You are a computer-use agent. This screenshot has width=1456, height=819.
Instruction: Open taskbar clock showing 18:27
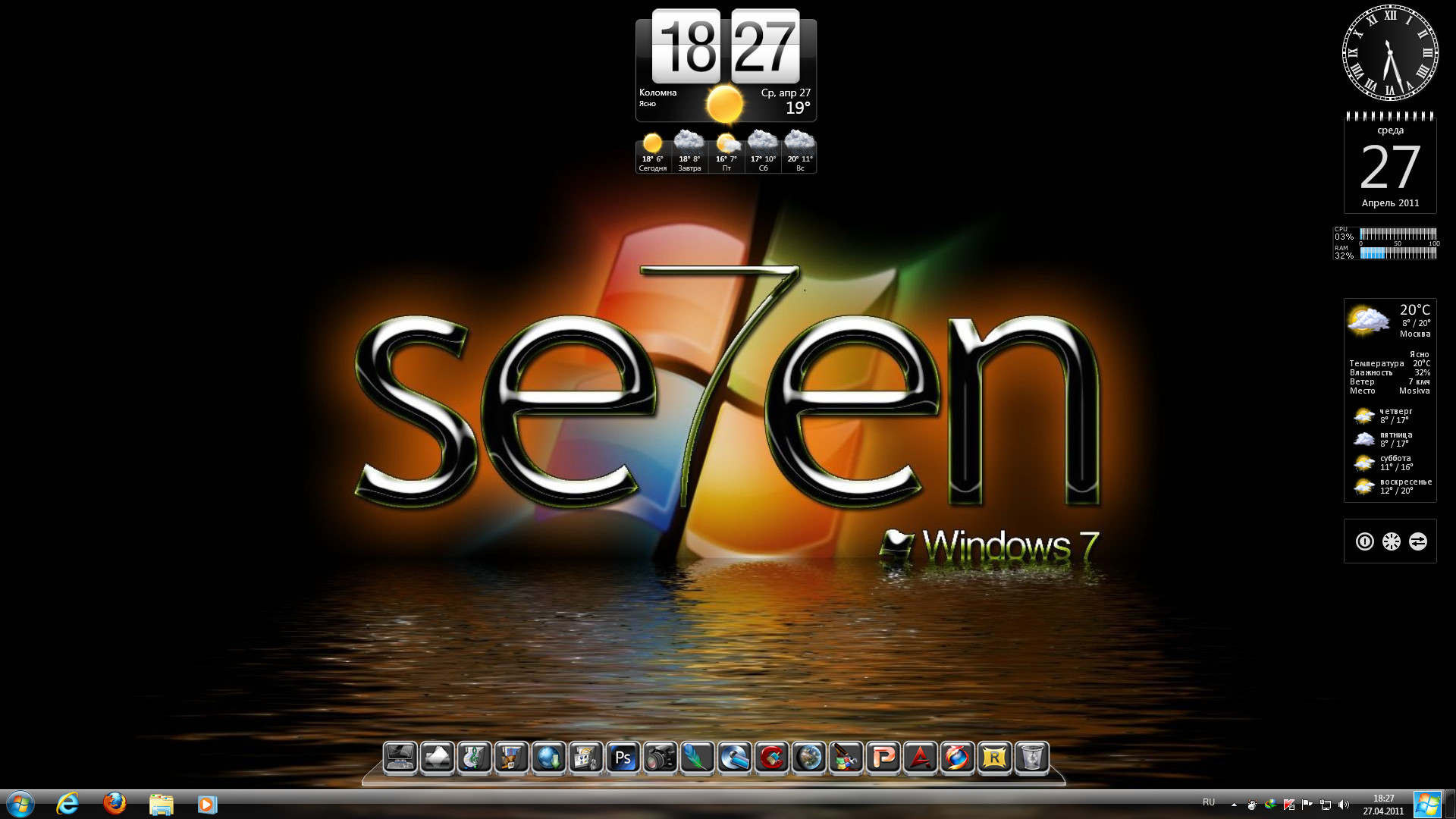[1383, 805]
